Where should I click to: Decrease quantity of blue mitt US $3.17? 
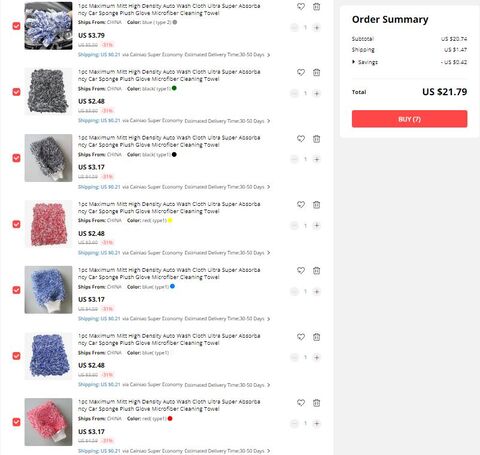(294, 292)
